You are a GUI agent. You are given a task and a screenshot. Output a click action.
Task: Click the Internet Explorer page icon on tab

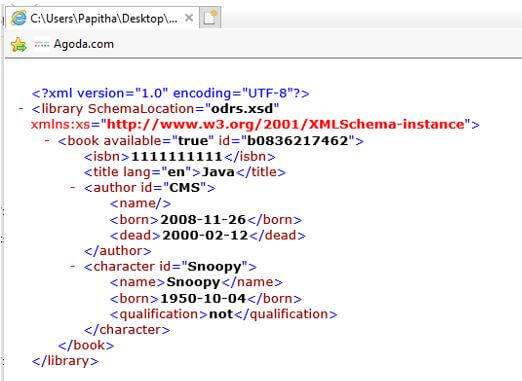point(18,18)
